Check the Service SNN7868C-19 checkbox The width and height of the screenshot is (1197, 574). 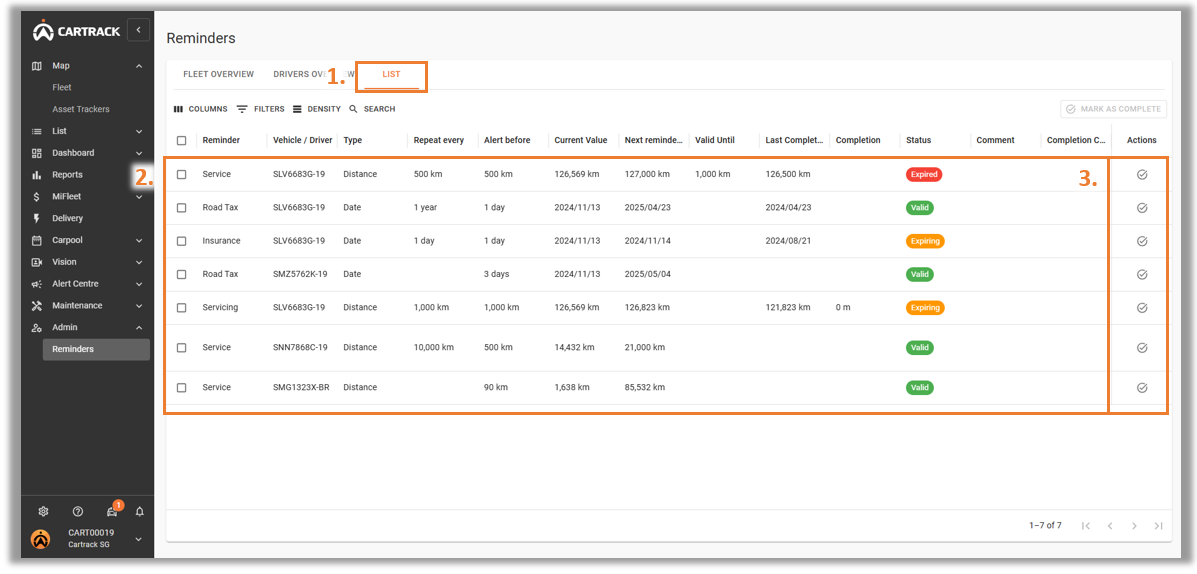(181, 347)
